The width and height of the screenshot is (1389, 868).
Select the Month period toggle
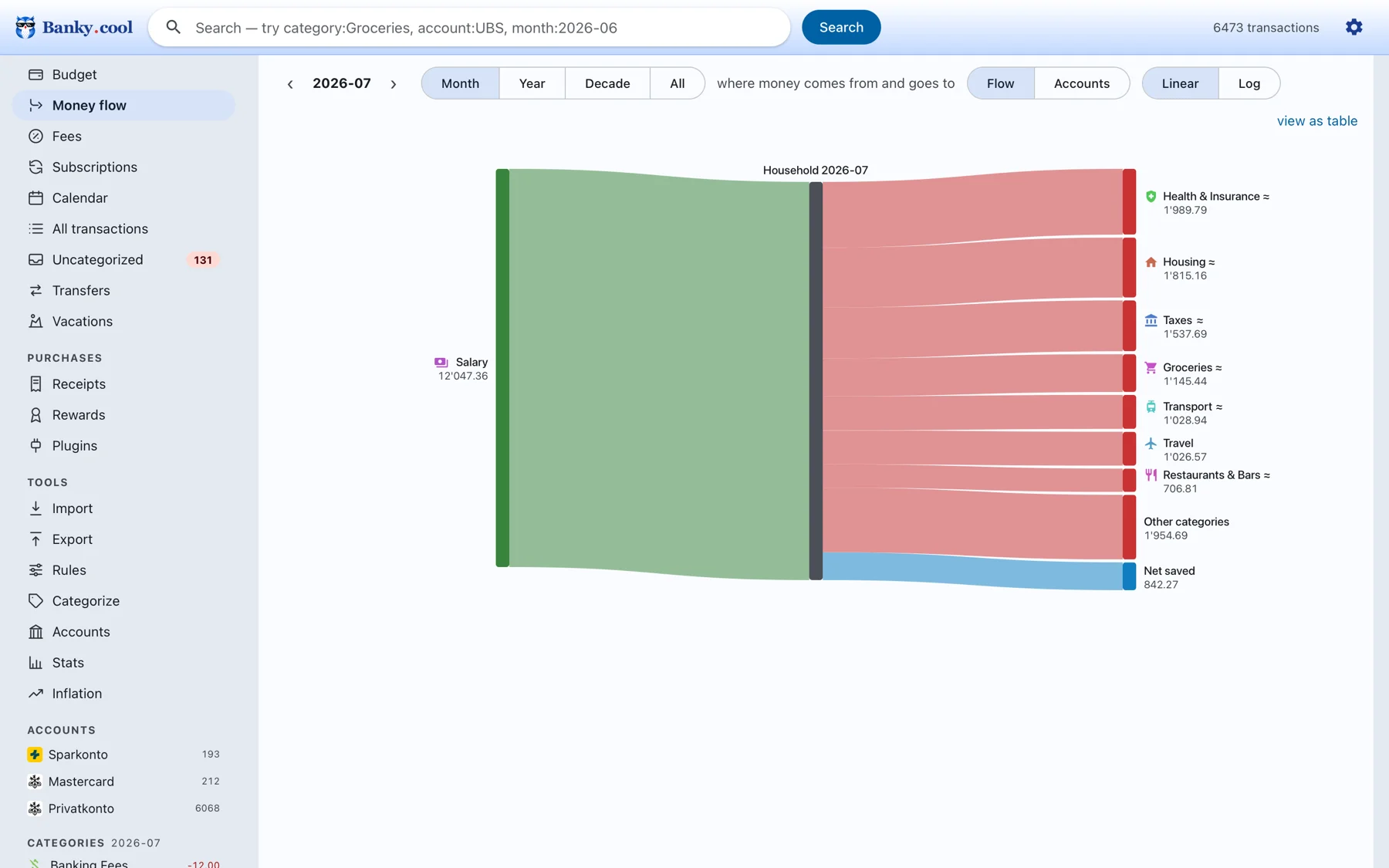(460, 83)
